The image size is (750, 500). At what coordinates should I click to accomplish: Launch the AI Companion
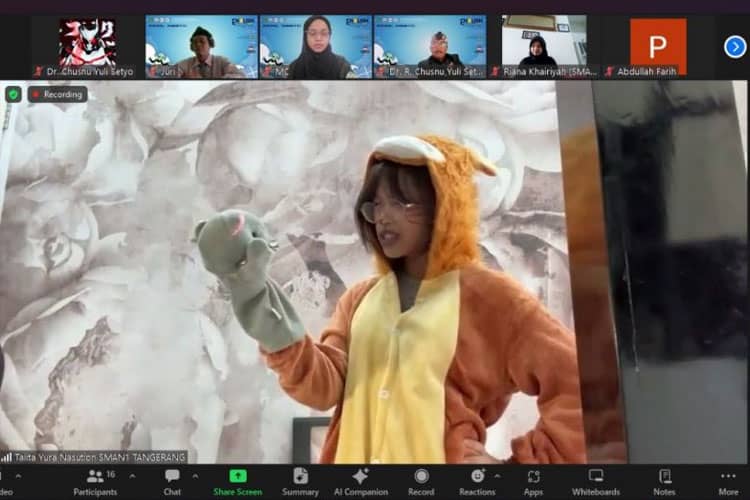(361, 482)
